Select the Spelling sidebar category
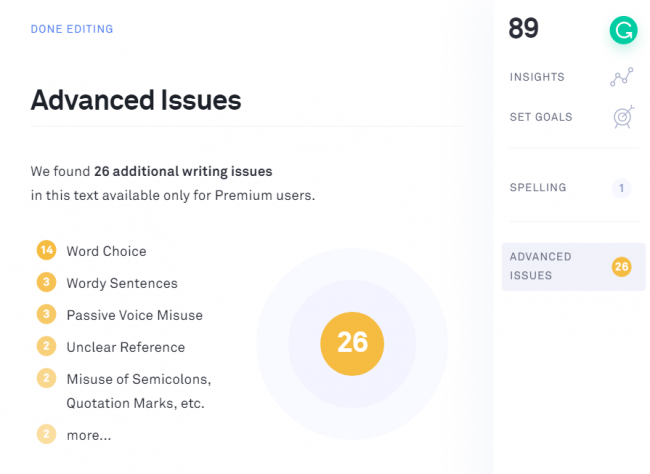 tap(538, 187)
